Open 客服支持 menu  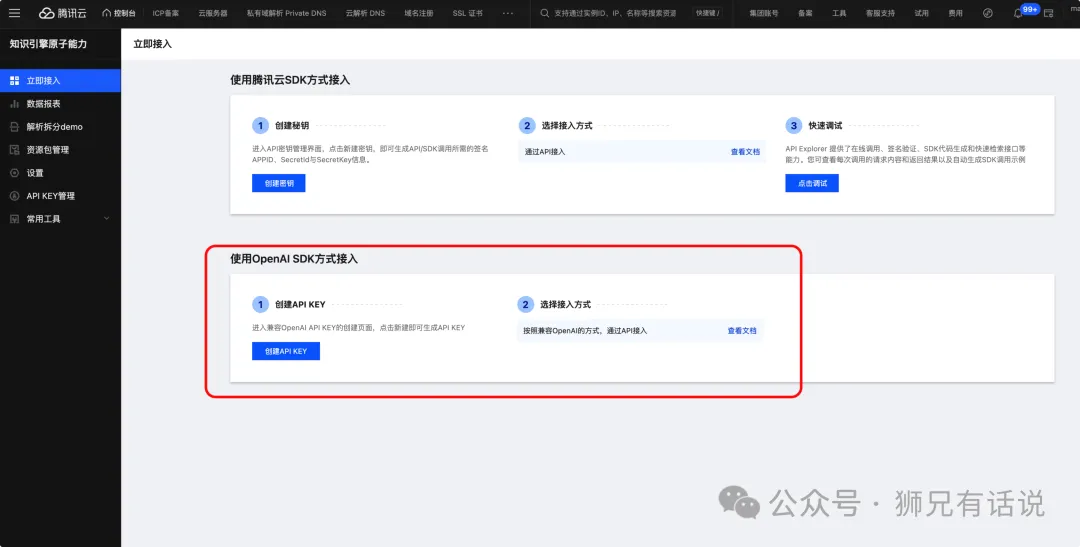(880, 13)
